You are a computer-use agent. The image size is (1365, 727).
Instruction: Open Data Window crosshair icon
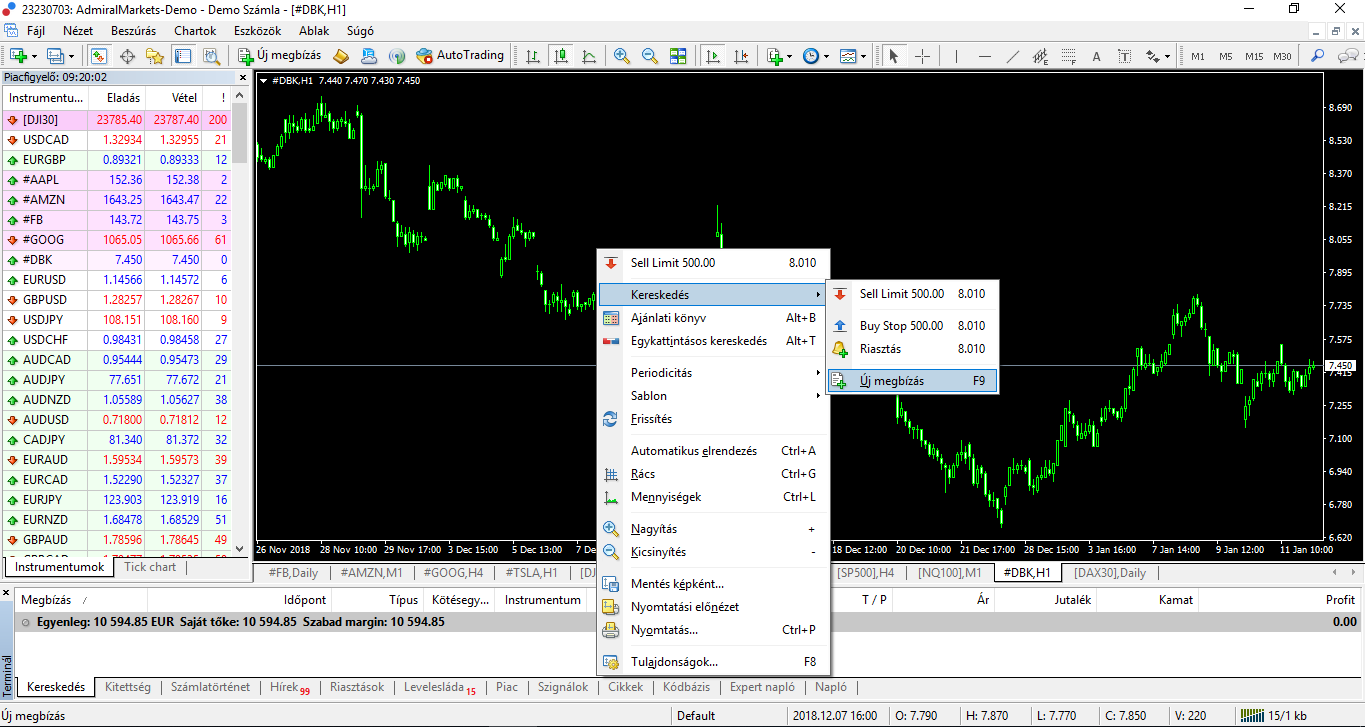(127, 56)
